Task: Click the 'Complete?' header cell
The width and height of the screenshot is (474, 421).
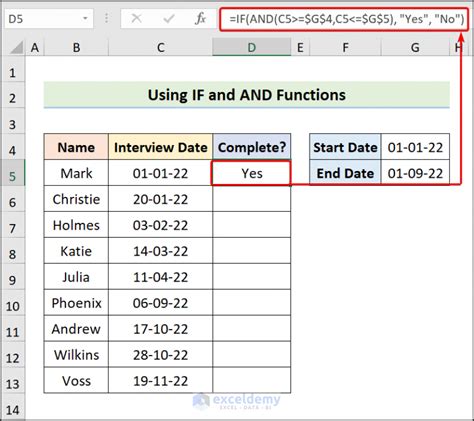Action: 251,147
